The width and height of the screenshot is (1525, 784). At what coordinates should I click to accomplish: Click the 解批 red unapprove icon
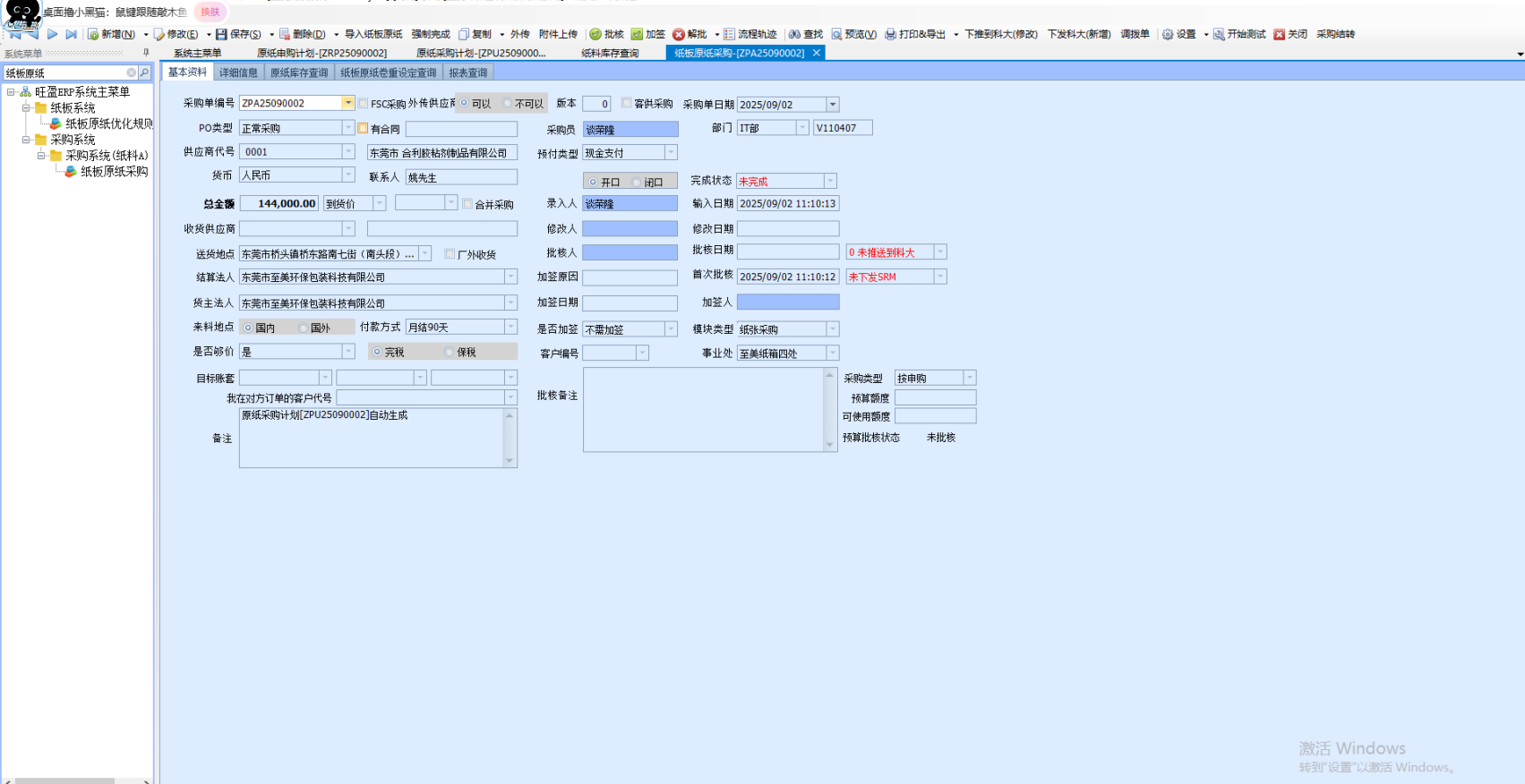click(x=679, y=34)
